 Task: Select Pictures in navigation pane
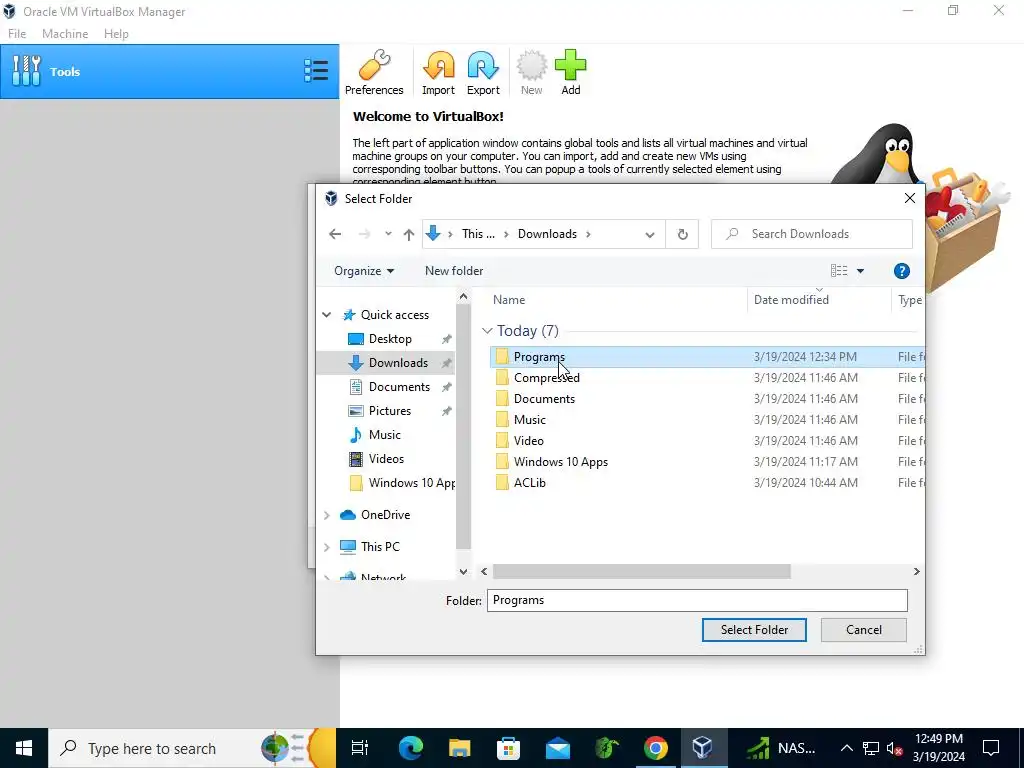pyautogui.click(x=389, y=411)
